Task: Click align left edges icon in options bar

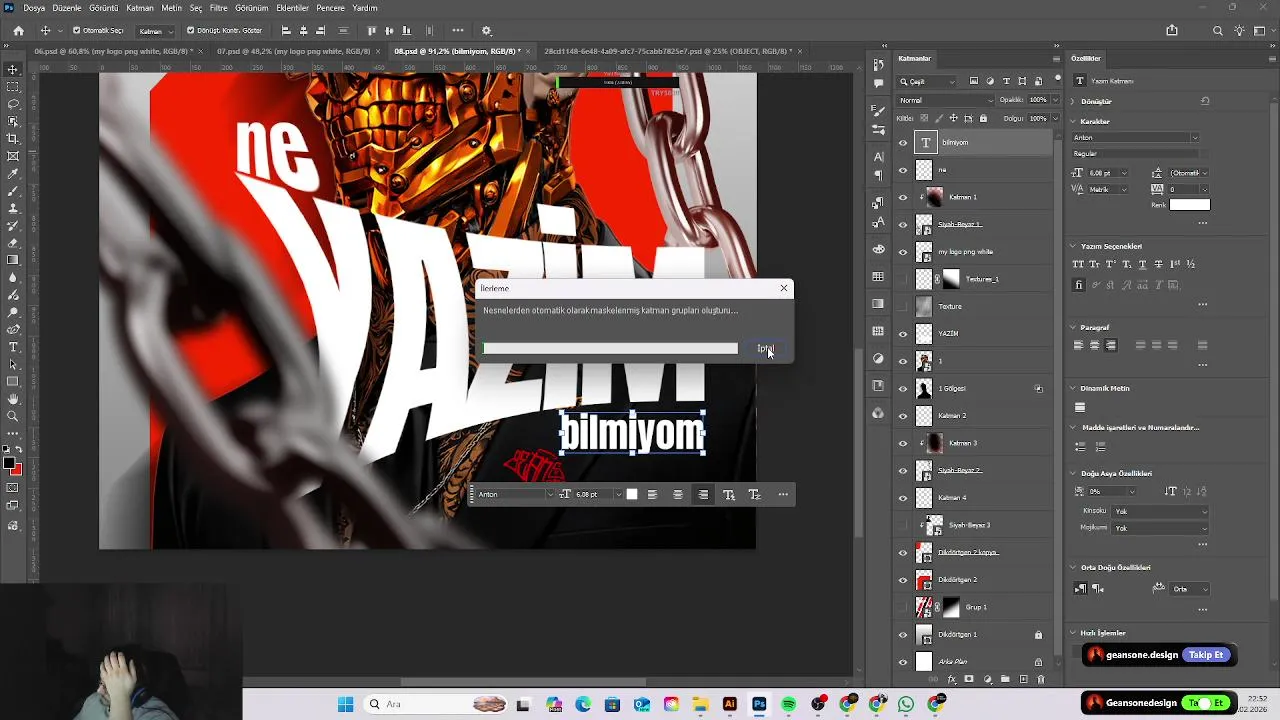Action: [286, 31]
